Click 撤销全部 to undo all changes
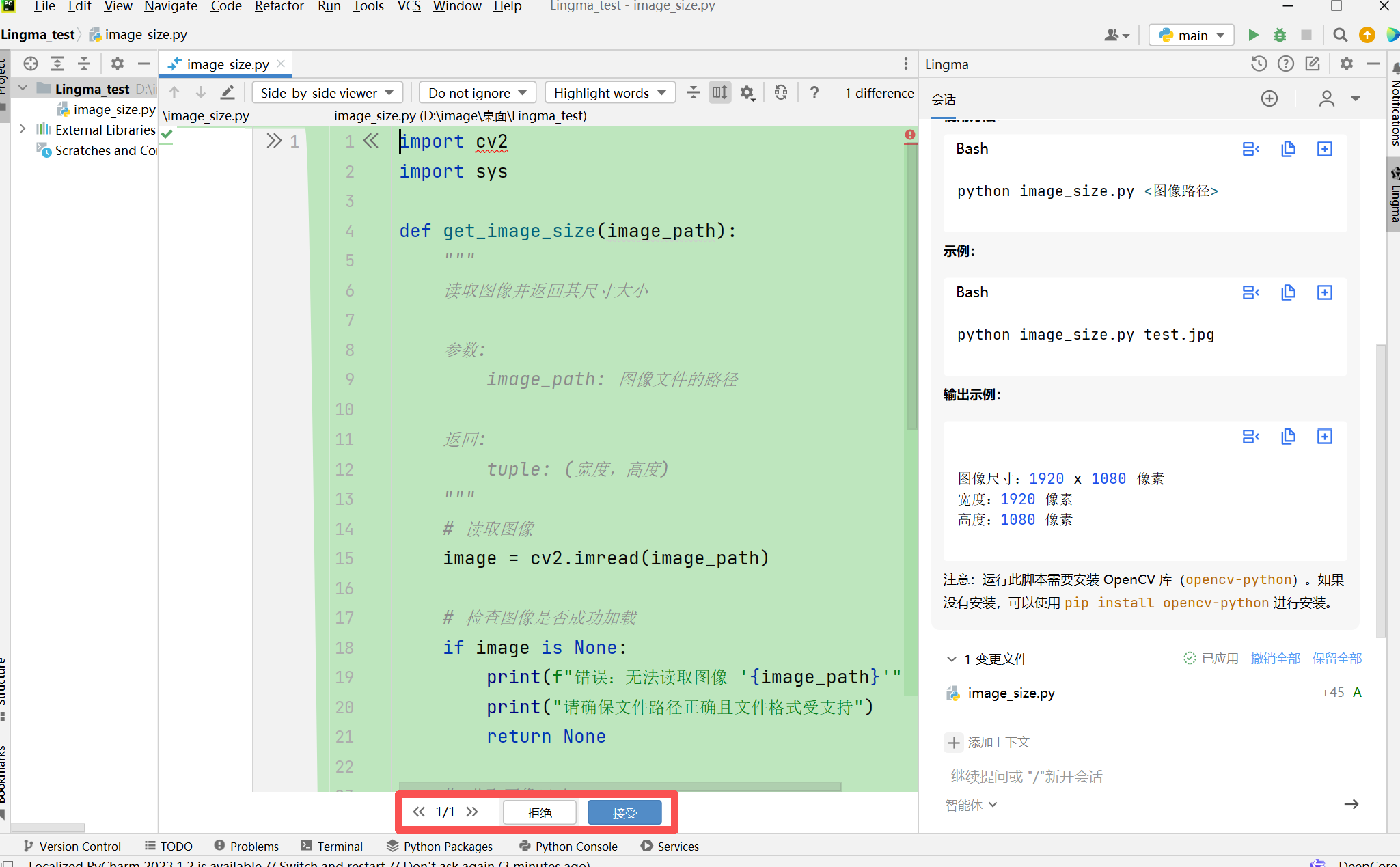 (1276, 659)
